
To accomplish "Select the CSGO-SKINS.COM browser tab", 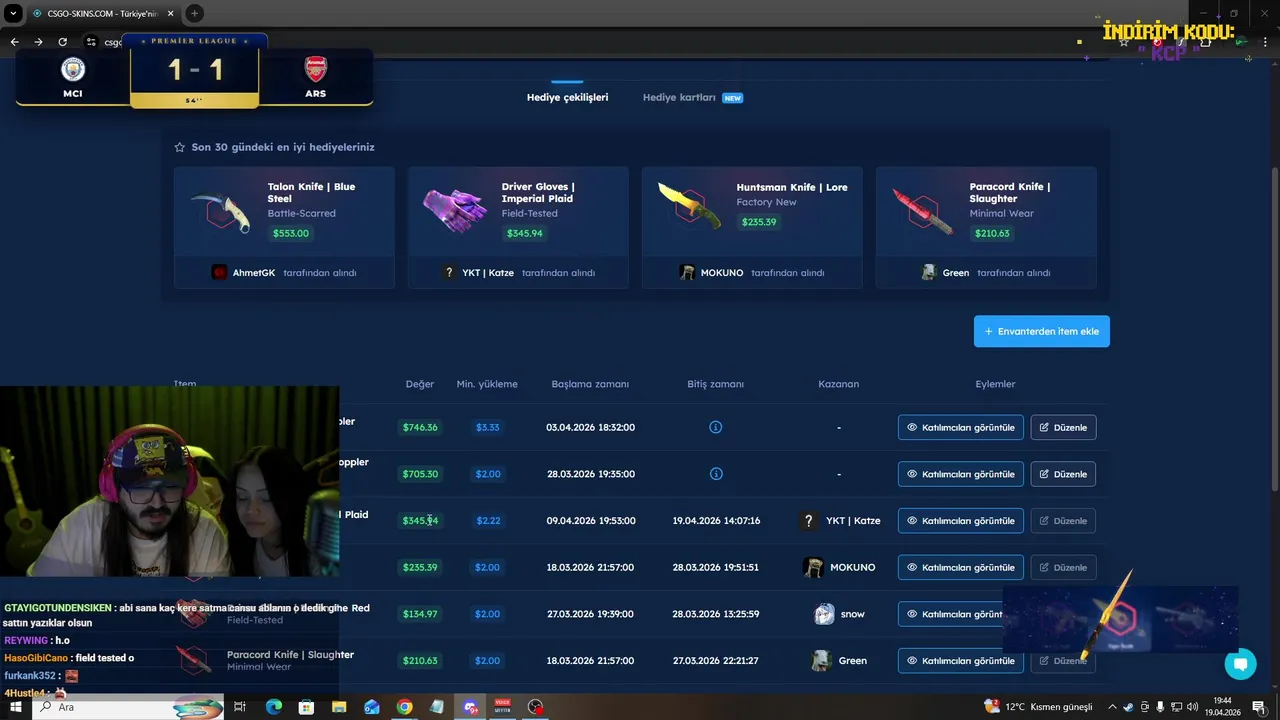I will click(103, 13).
